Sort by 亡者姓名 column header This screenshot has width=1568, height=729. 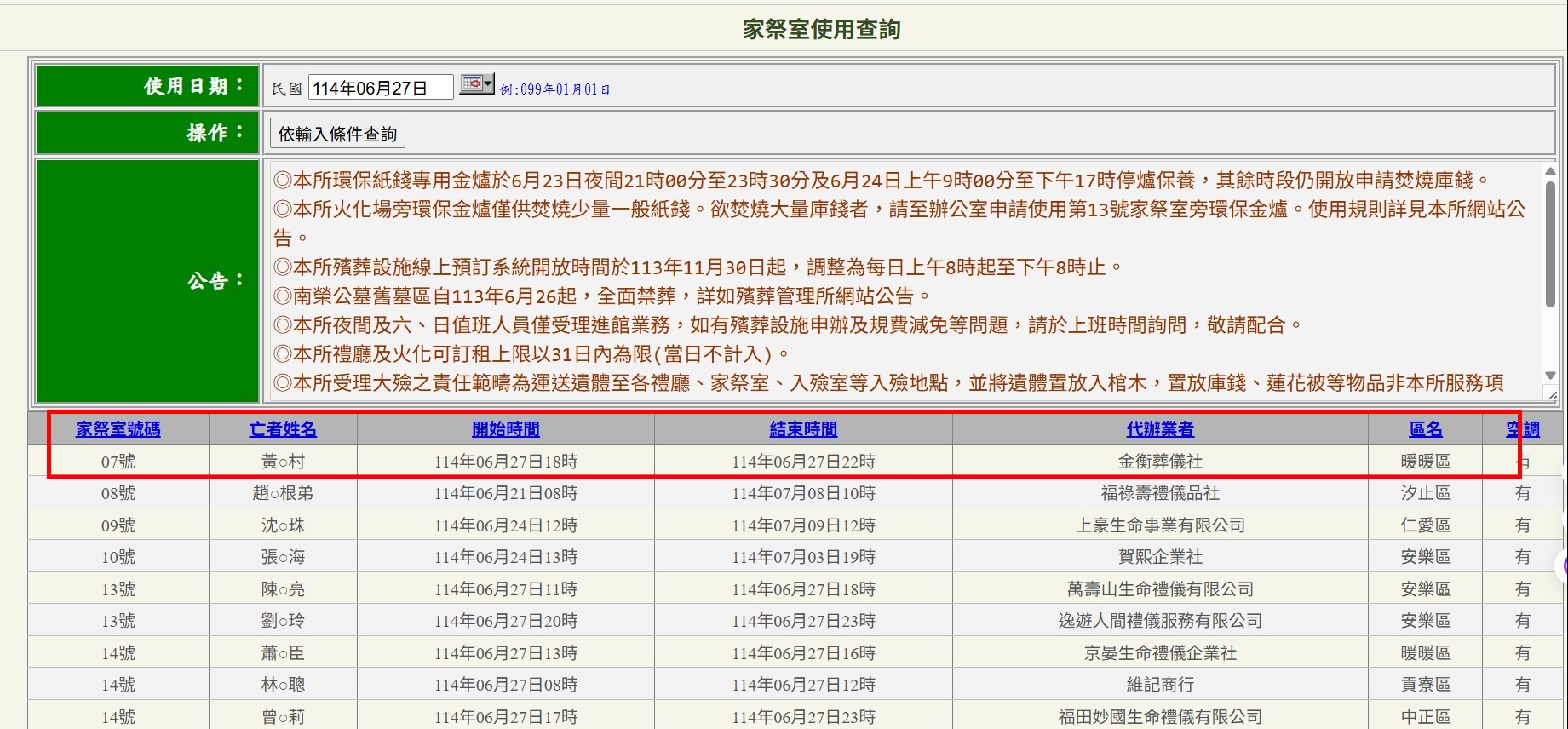point(283,429)
